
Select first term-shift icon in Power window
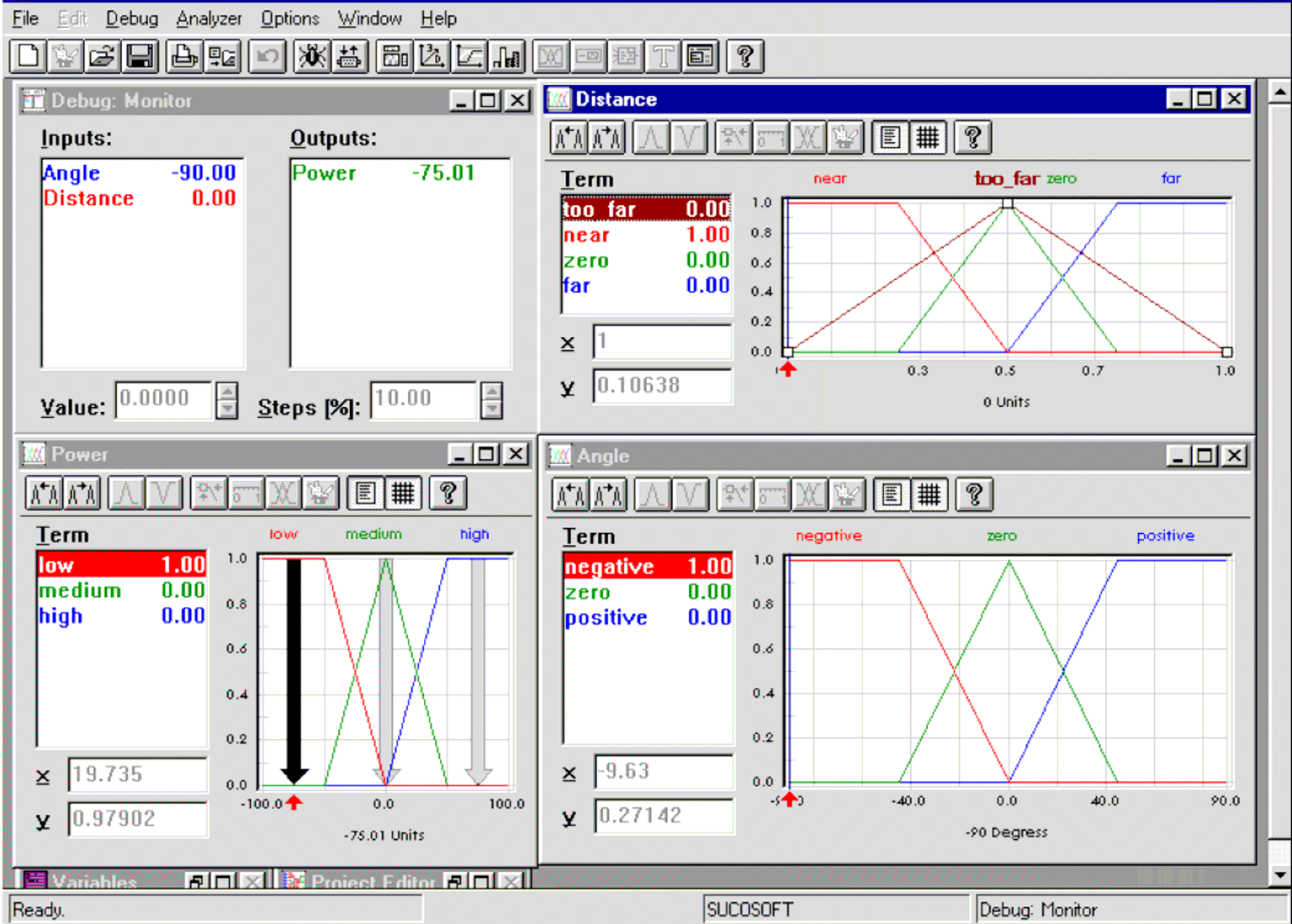(x=44, y=493)
